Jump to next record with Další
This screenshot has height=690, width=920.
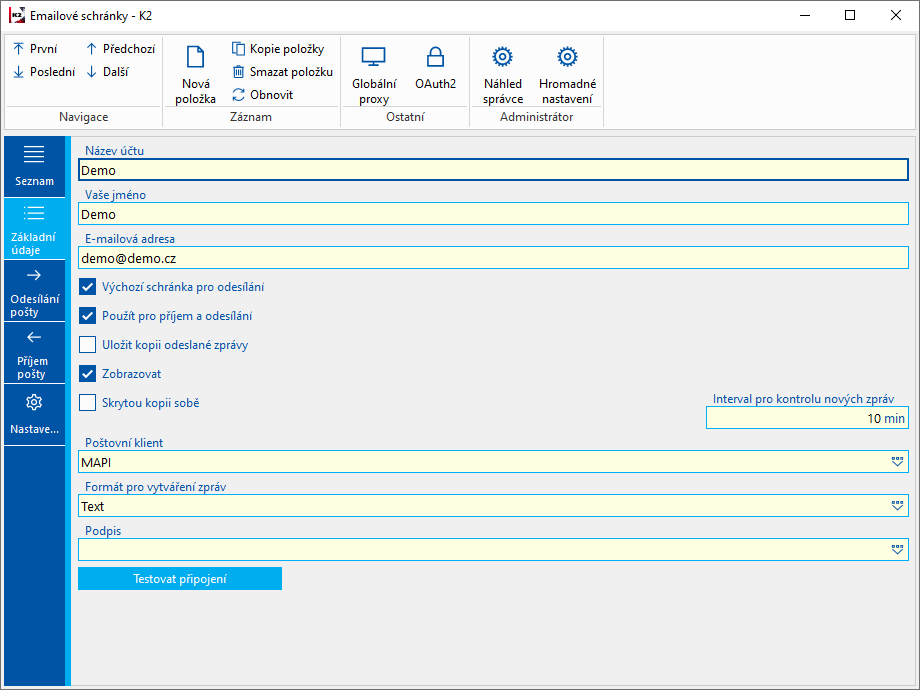coord(107,72)
